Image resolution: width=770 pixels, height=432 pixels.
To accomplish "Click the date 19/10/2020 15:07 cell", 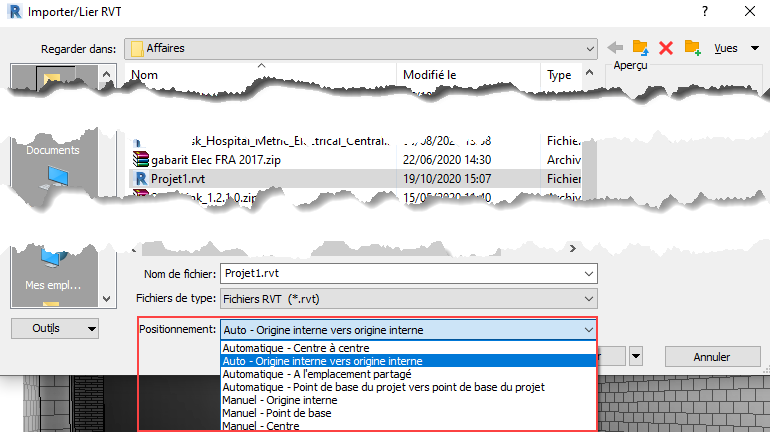I will (x=447, y=179).
